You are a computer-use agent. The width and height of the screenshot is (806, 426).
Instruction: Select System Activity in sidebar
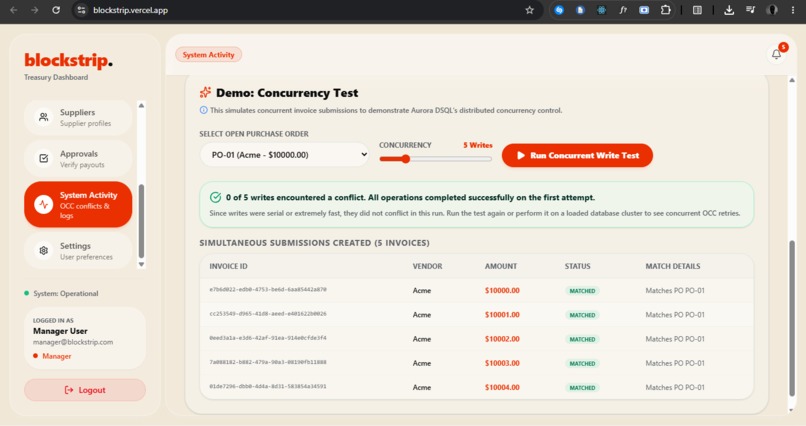(x=78, y=204)
